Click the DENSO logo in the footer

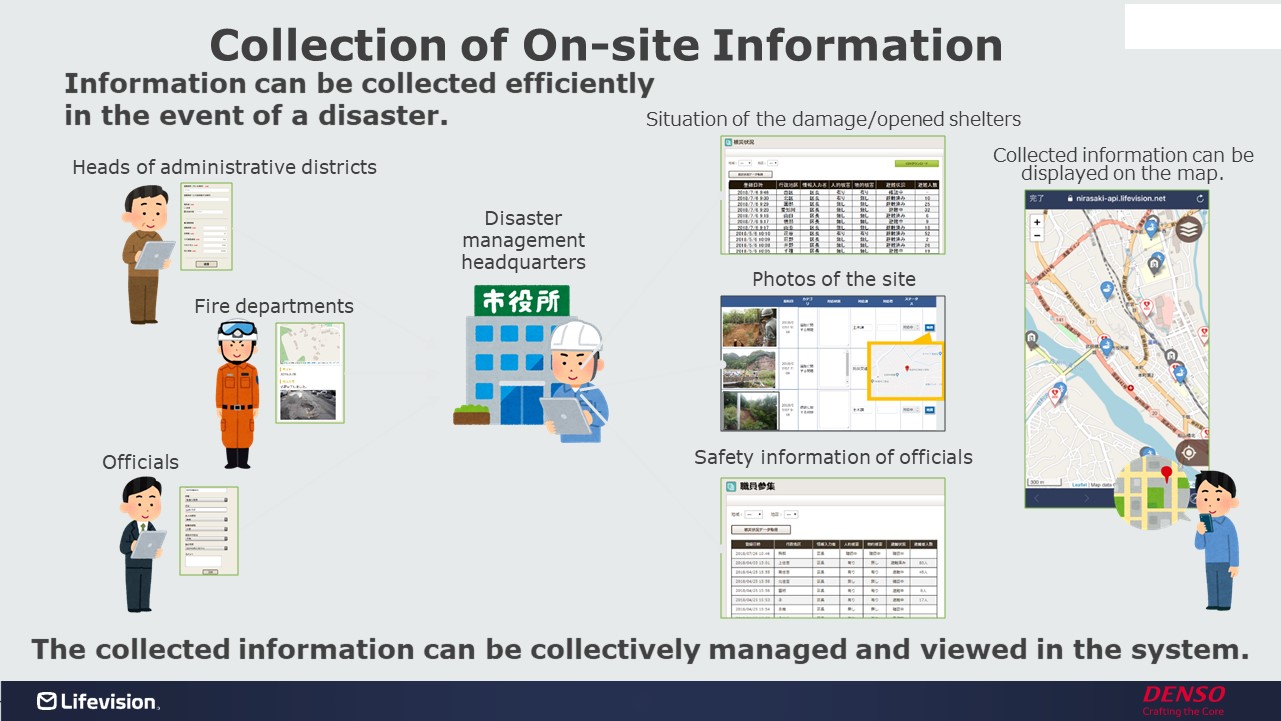click(1183, 695)
